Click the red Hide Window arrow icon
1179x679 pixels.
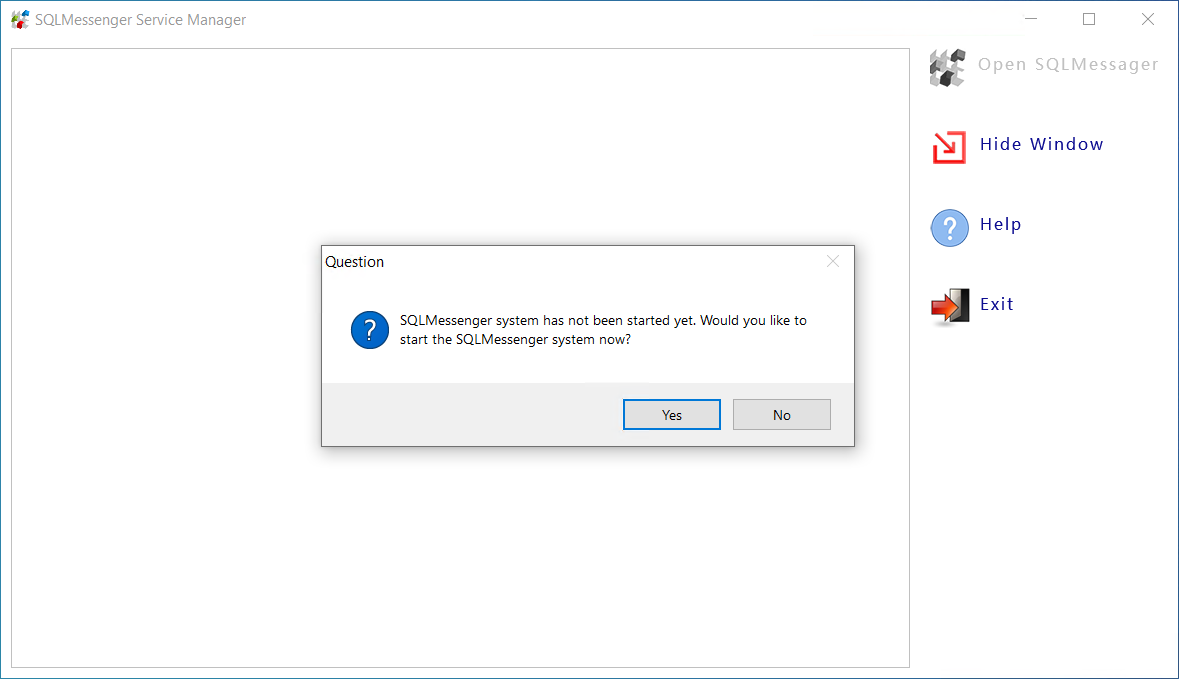click(x=949, y=147)
